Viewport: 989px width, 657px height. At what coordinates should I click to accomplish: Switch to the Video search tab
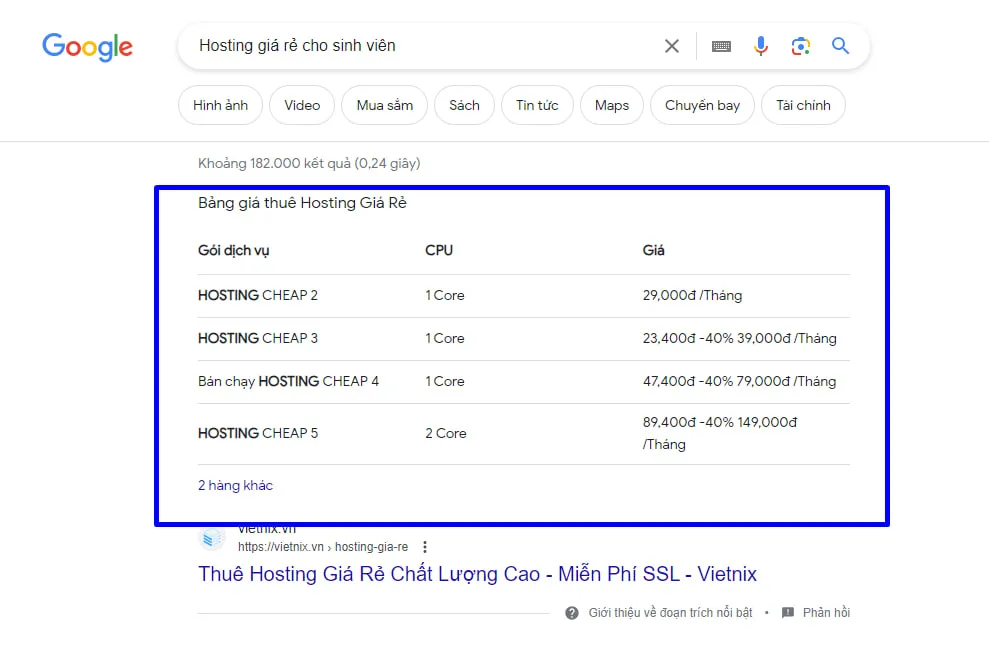pyautogui.click(x=301, y=105)
